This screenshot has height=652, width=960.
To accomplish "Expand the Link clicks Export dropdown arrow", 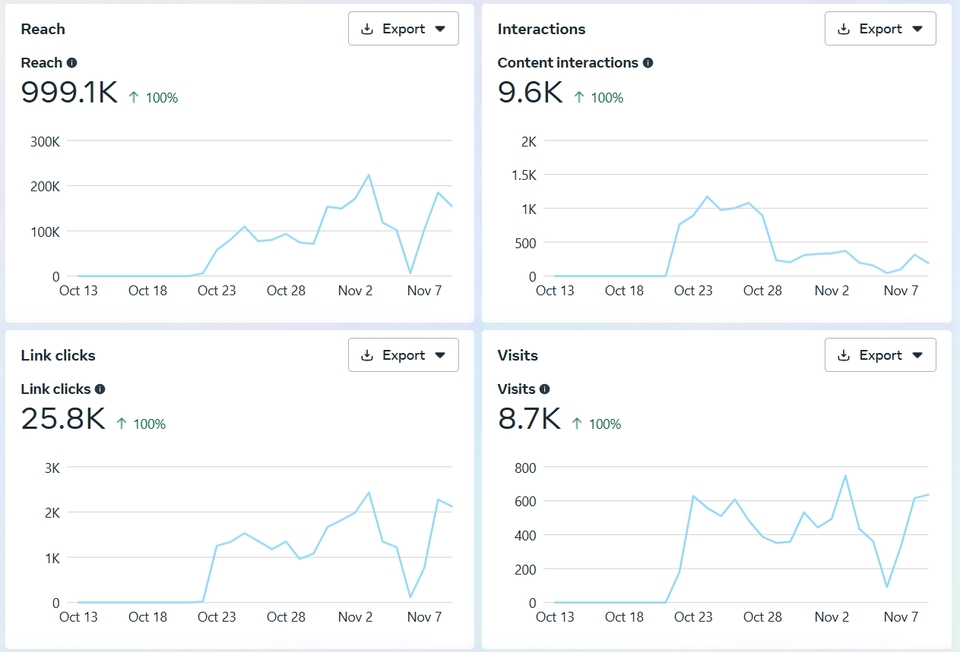I will click(440, 355).
